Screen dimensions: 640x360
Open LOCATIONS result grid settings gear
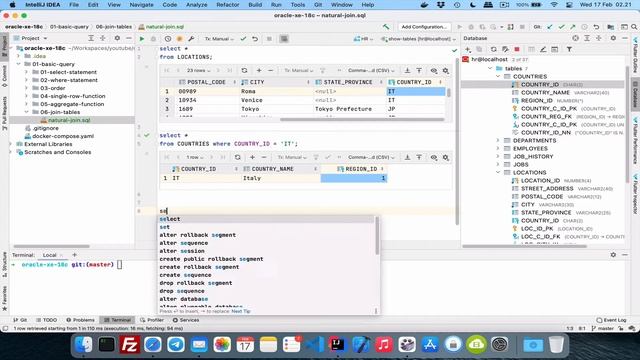pos(446,70)
